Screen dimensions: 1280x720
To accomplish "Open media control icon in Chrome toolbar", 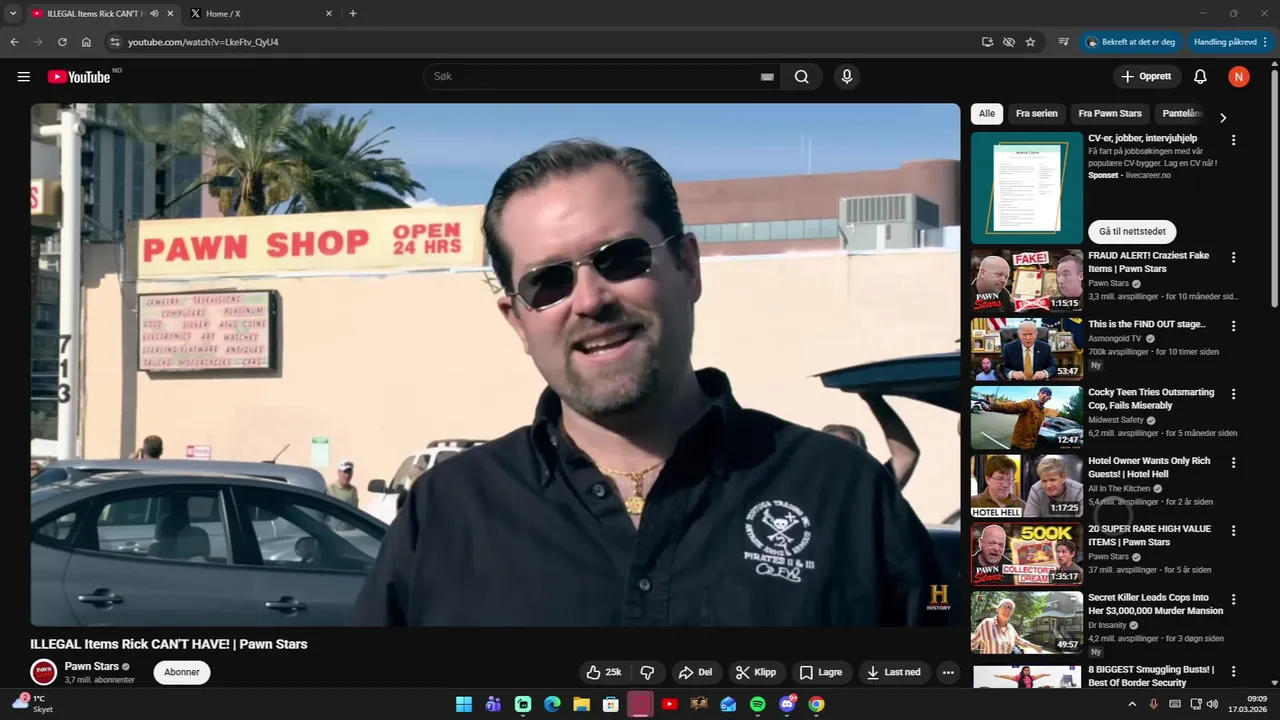I will point(1063,42).
